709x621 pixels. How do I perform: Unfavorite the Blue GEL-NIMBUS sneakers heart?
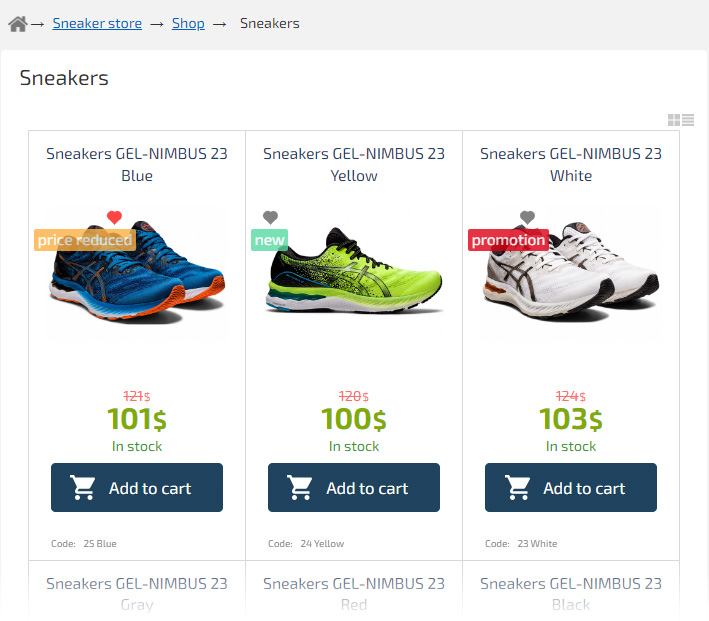point(114,218)
